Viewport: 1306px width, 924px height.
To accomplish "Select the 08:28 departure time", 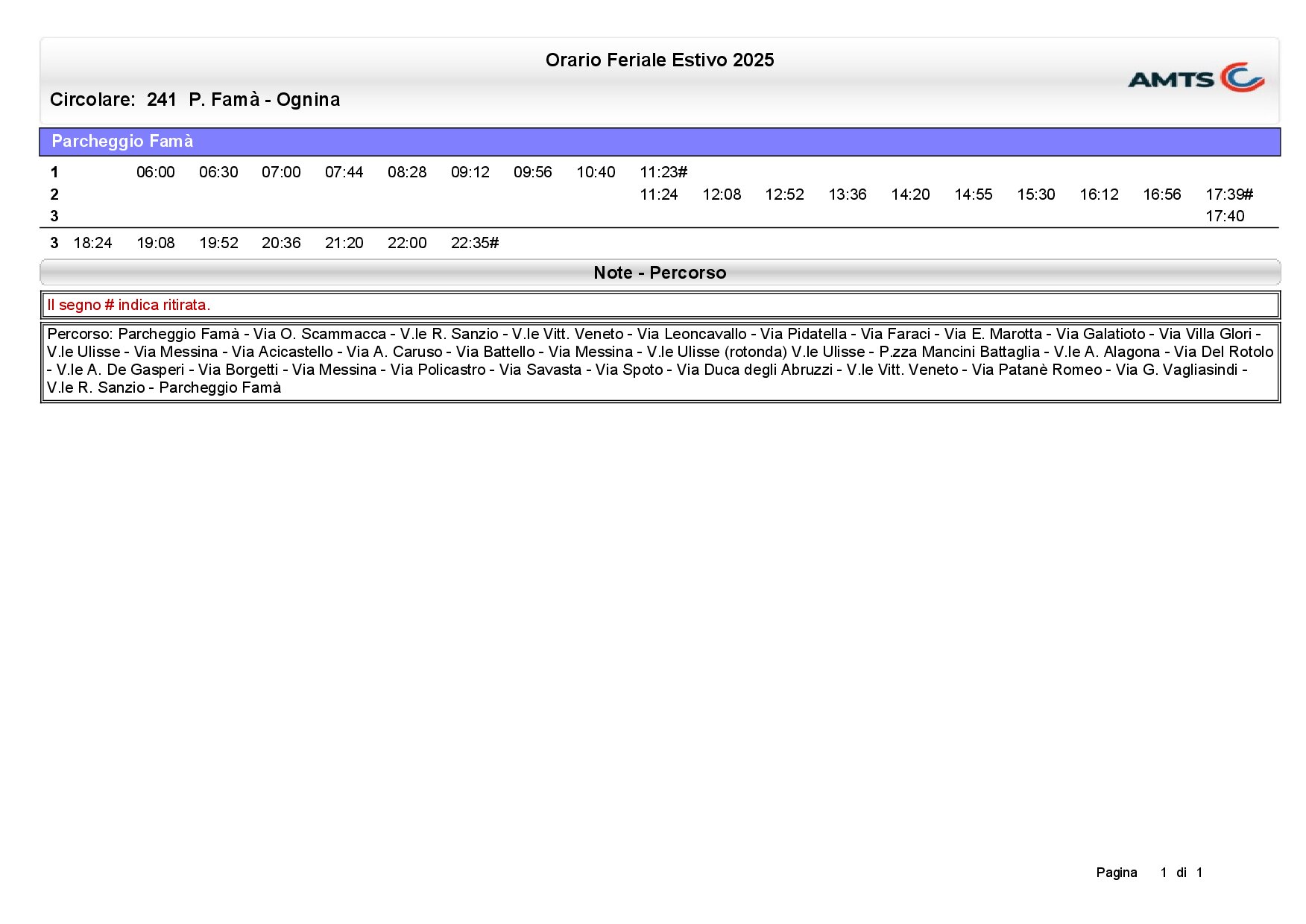I will pyautogui.click(x=407, y=172).
